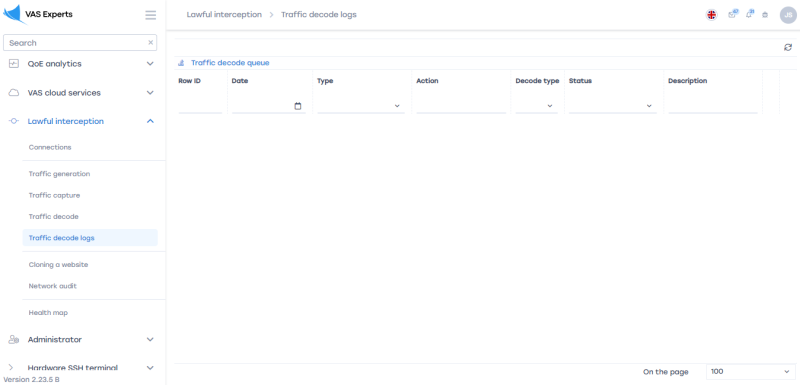Click the Lawful interception breadcrumb
The width and height of the screenshot is (800, 385).
click(224, 15)
